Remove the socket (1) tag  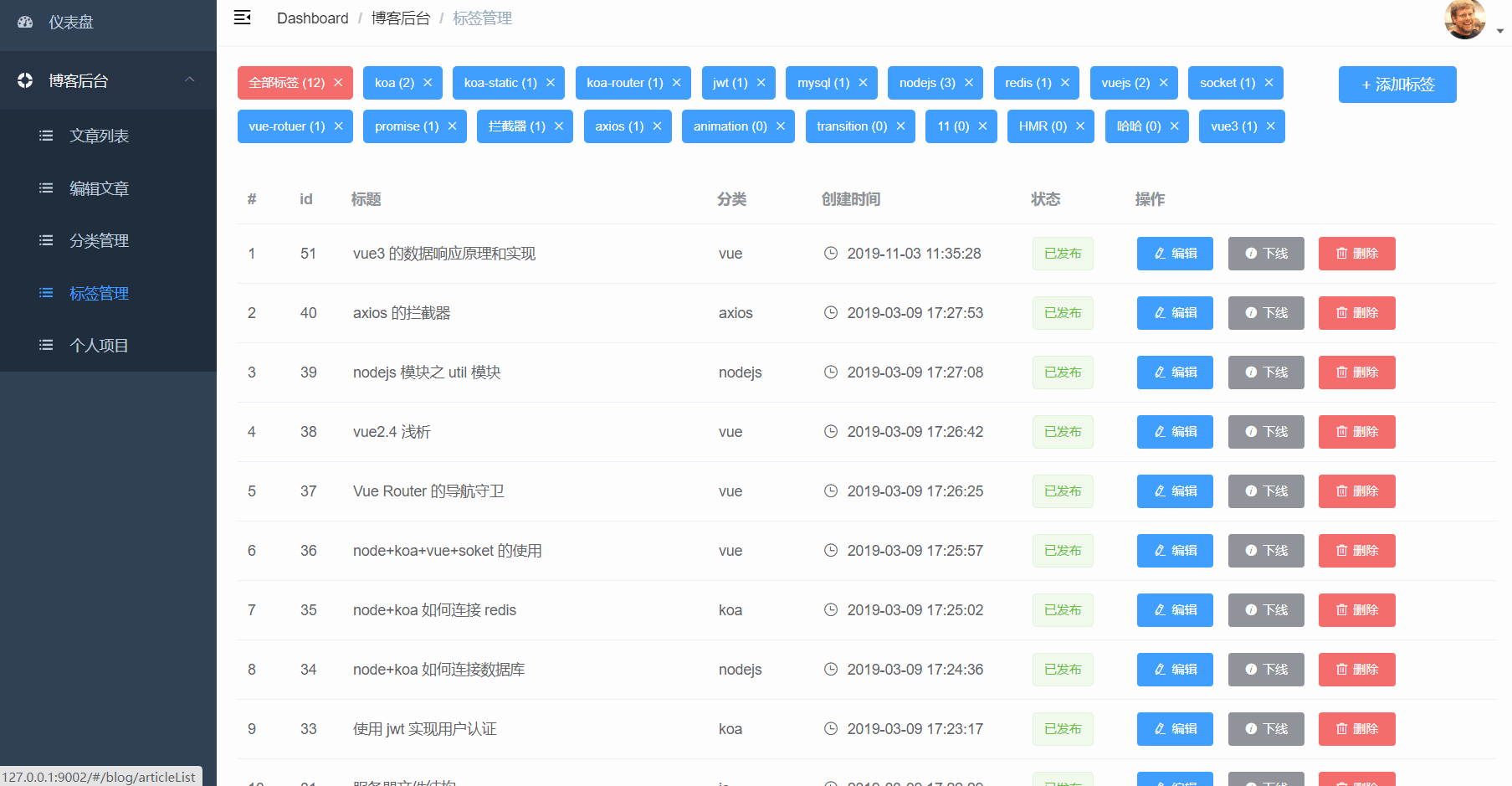click(x=1269, y=83)
